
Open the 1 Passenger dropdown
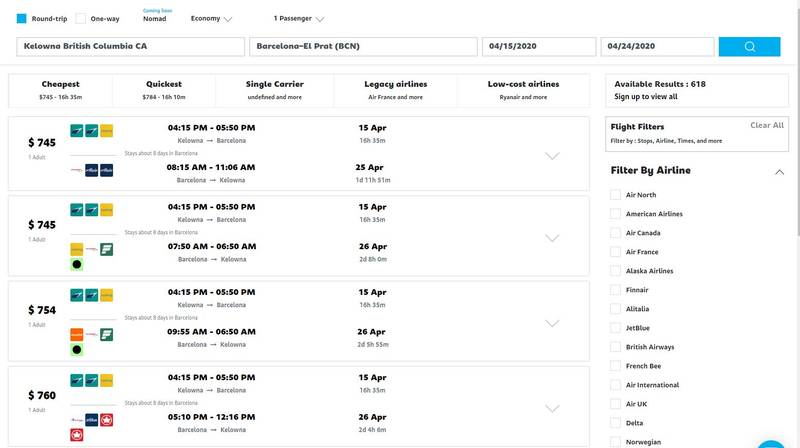(298, 18)
